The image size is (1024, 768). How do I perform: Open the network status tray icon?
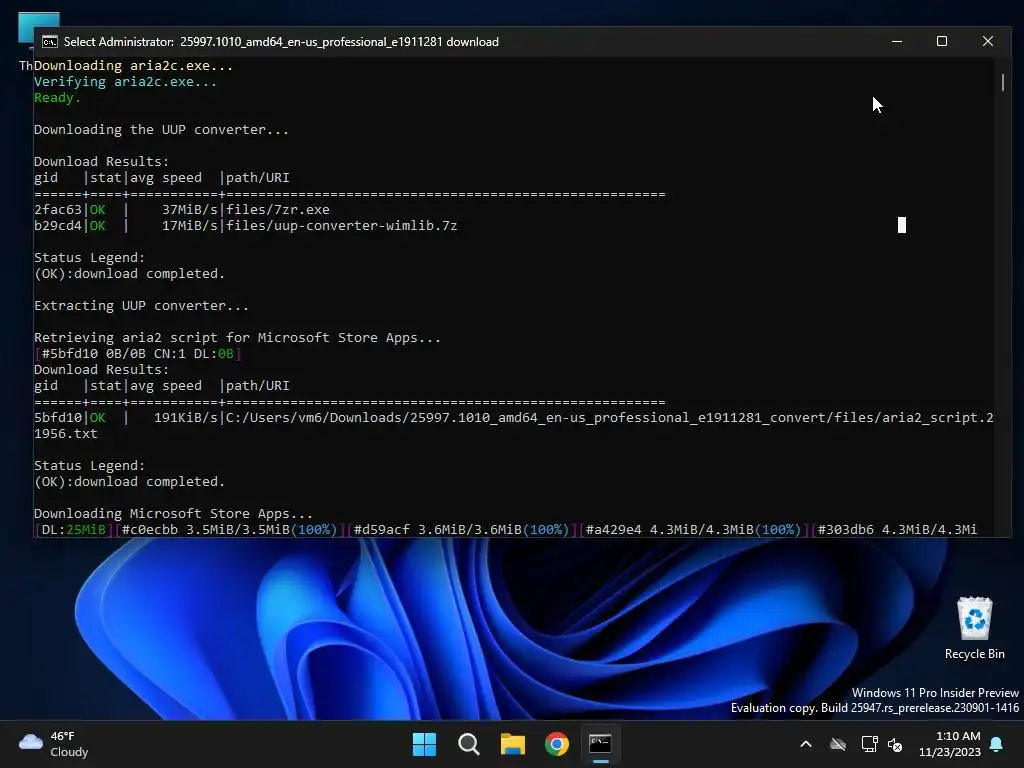tap(869, 744)
